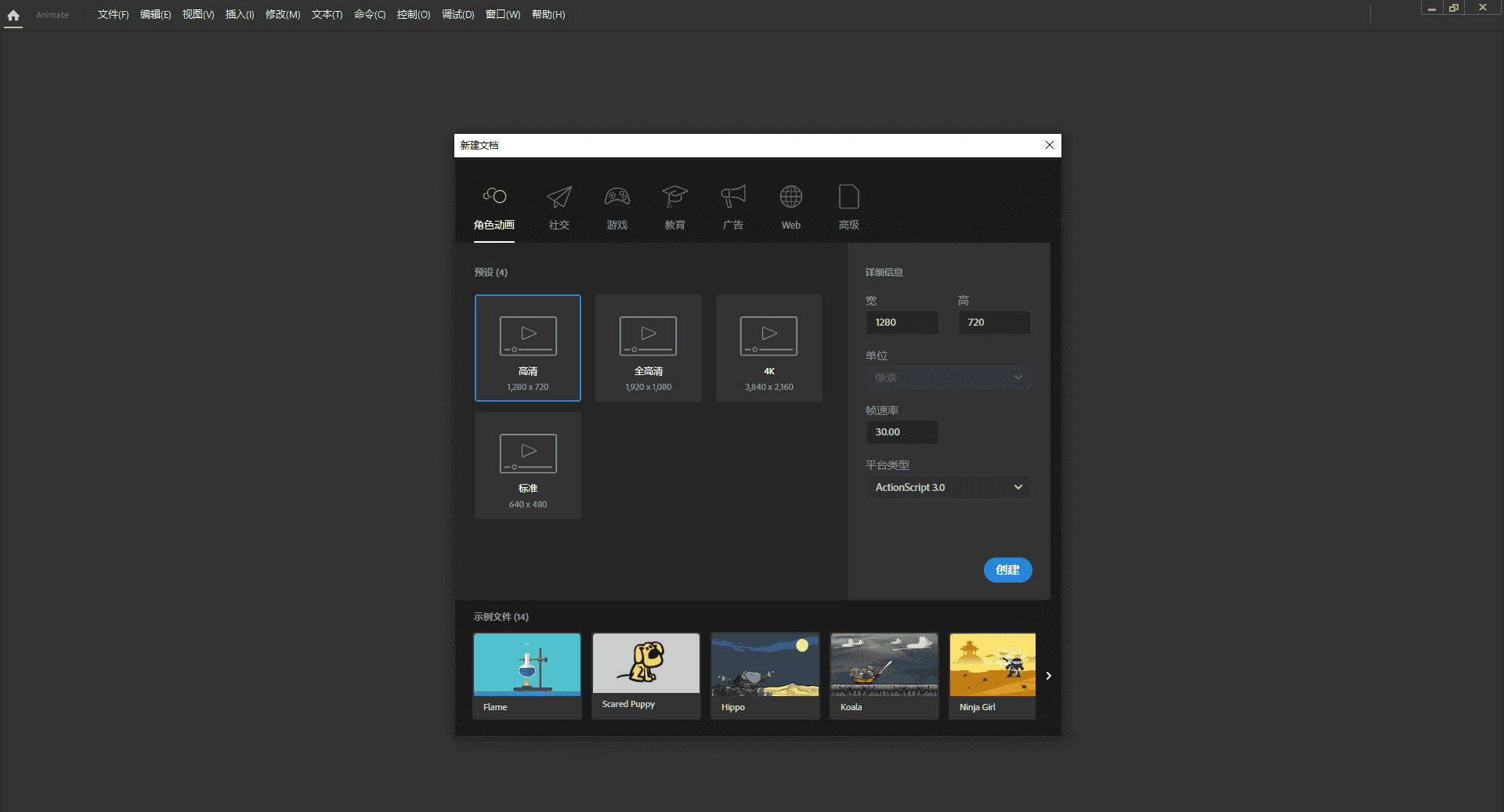Click the right arrow to see more samples

[x=1048, y=675]
